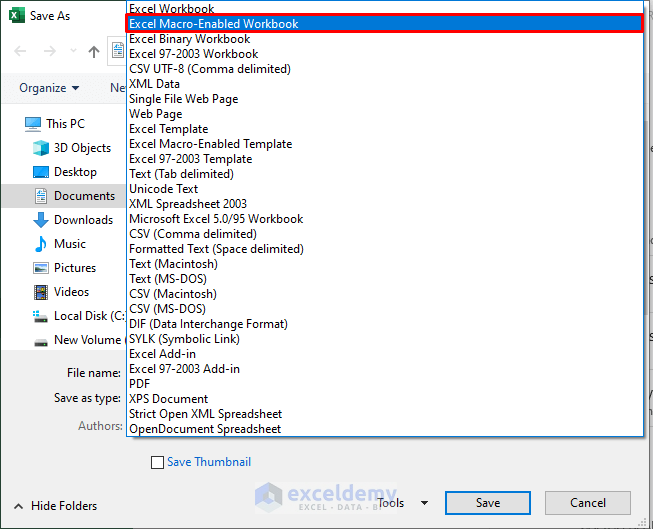Click the Excel app icon in title bar

coord(17,15)
